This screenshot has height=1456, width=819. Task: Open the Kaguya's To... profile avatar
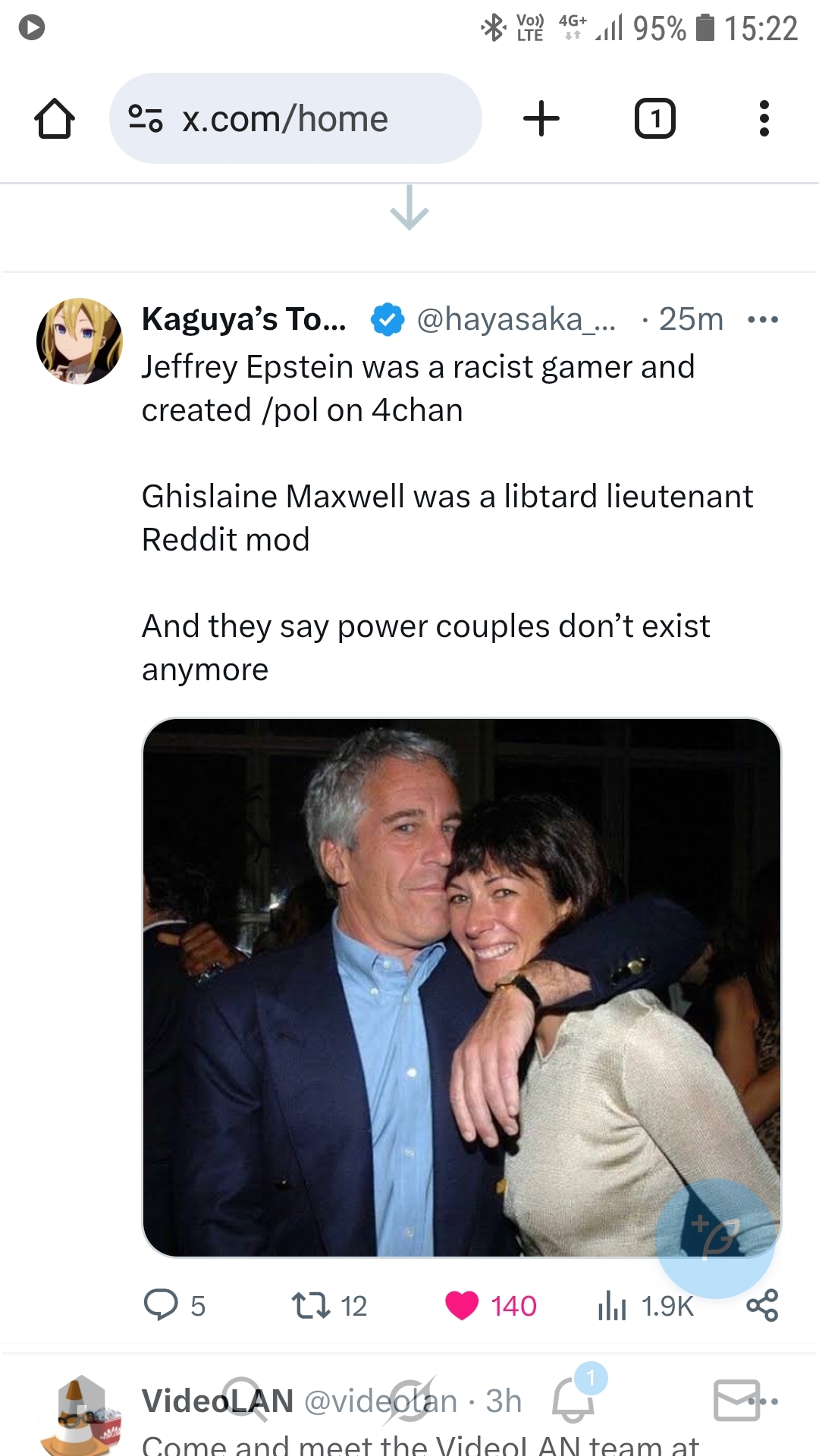coord(80,341)
